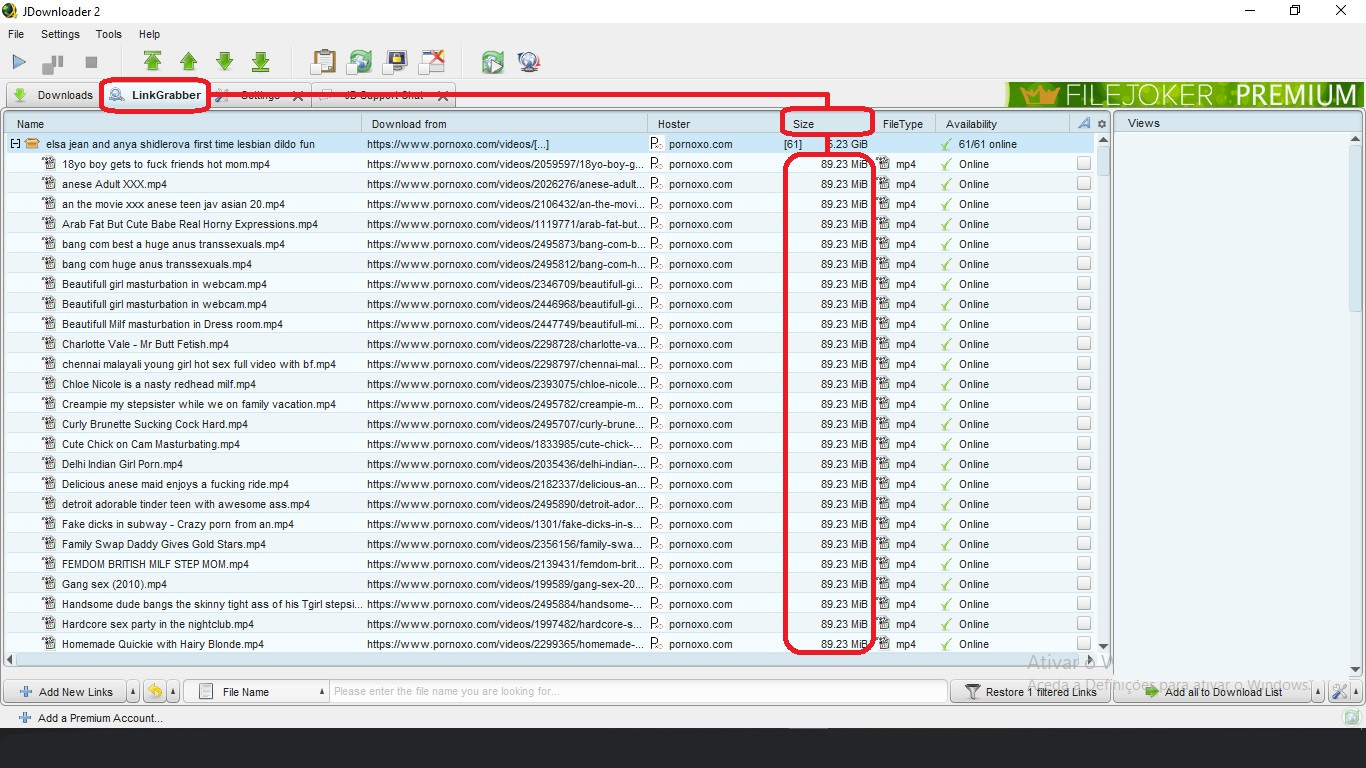
Task: Click the hoster icon in the video 2298728 row
Action: 657,344
